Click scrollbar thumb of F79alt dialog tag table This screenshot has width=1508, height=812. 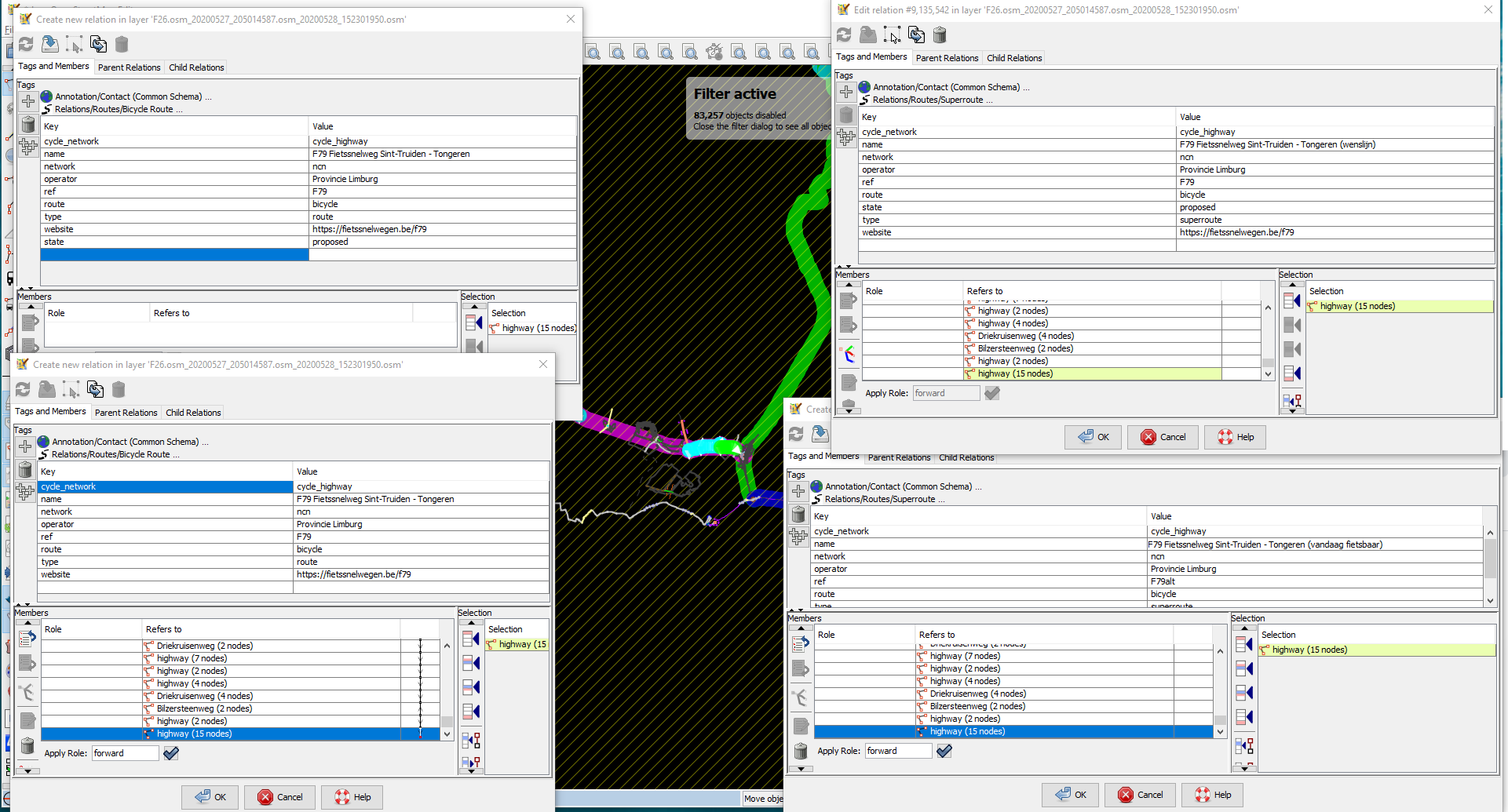click(1490, 559)
